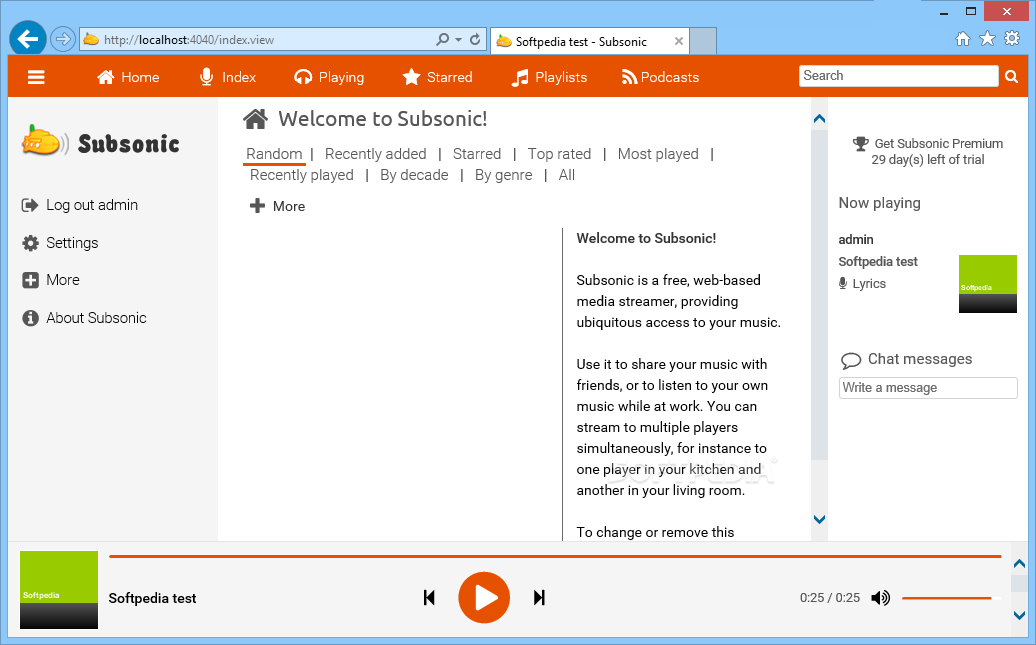Mute audio with the speaker icon
The image size is (1036, 645).
(x=880, y=598)
